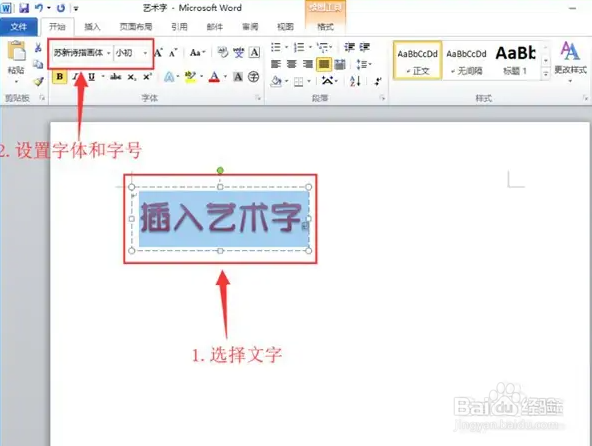Click the Font Color red A button
Image resolution: width=592 pixels, height=446 pixels.
coord(214,77)
